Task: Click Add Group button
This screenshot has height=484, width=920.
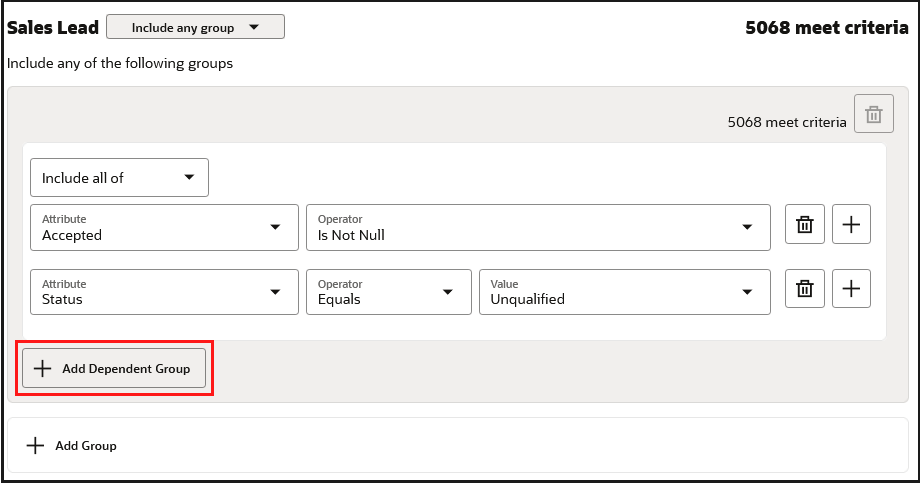Action: click(72, 446)
